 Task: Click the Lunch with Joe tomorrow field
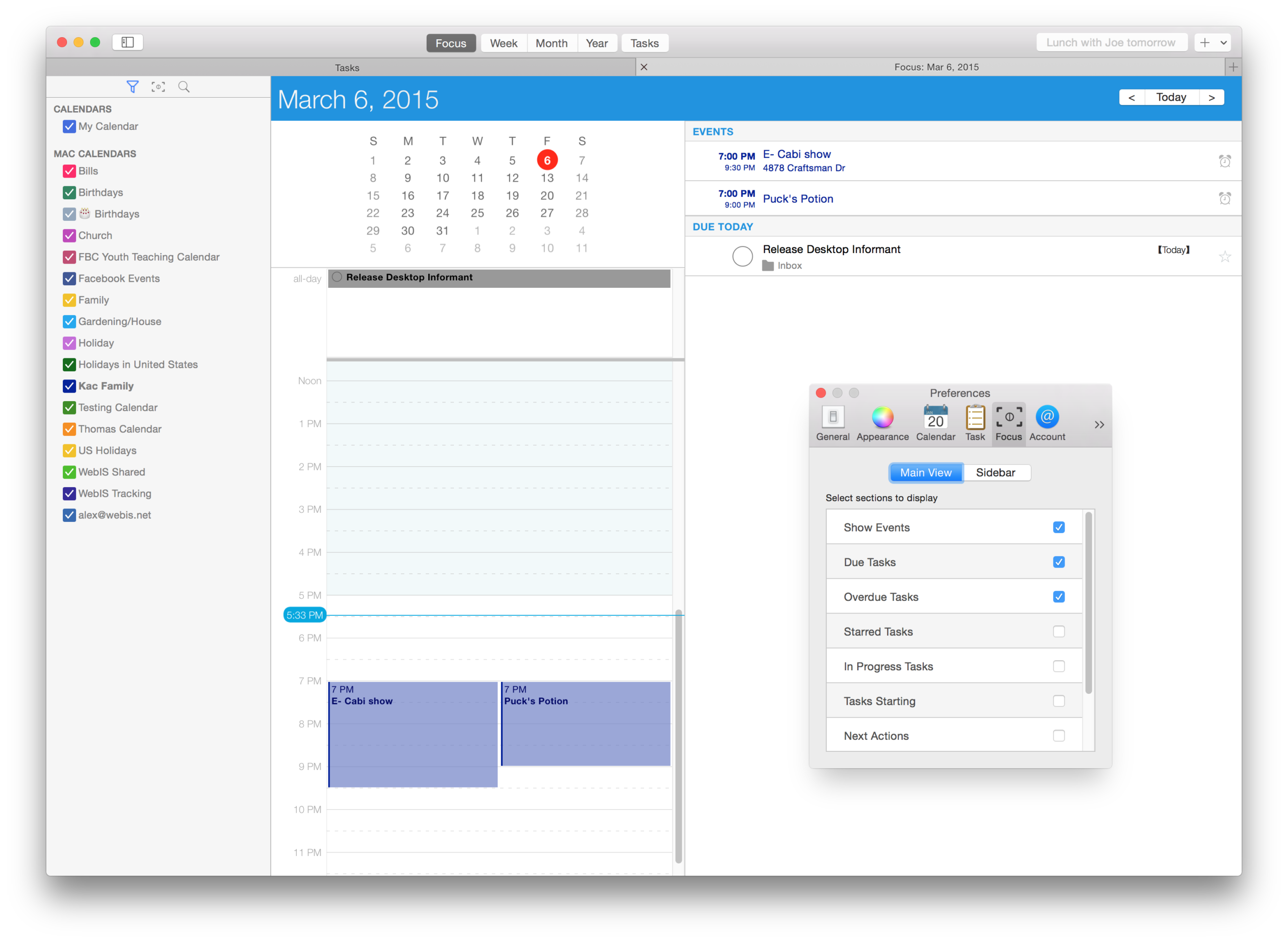pyautogui.click(x=1111, y=43)
